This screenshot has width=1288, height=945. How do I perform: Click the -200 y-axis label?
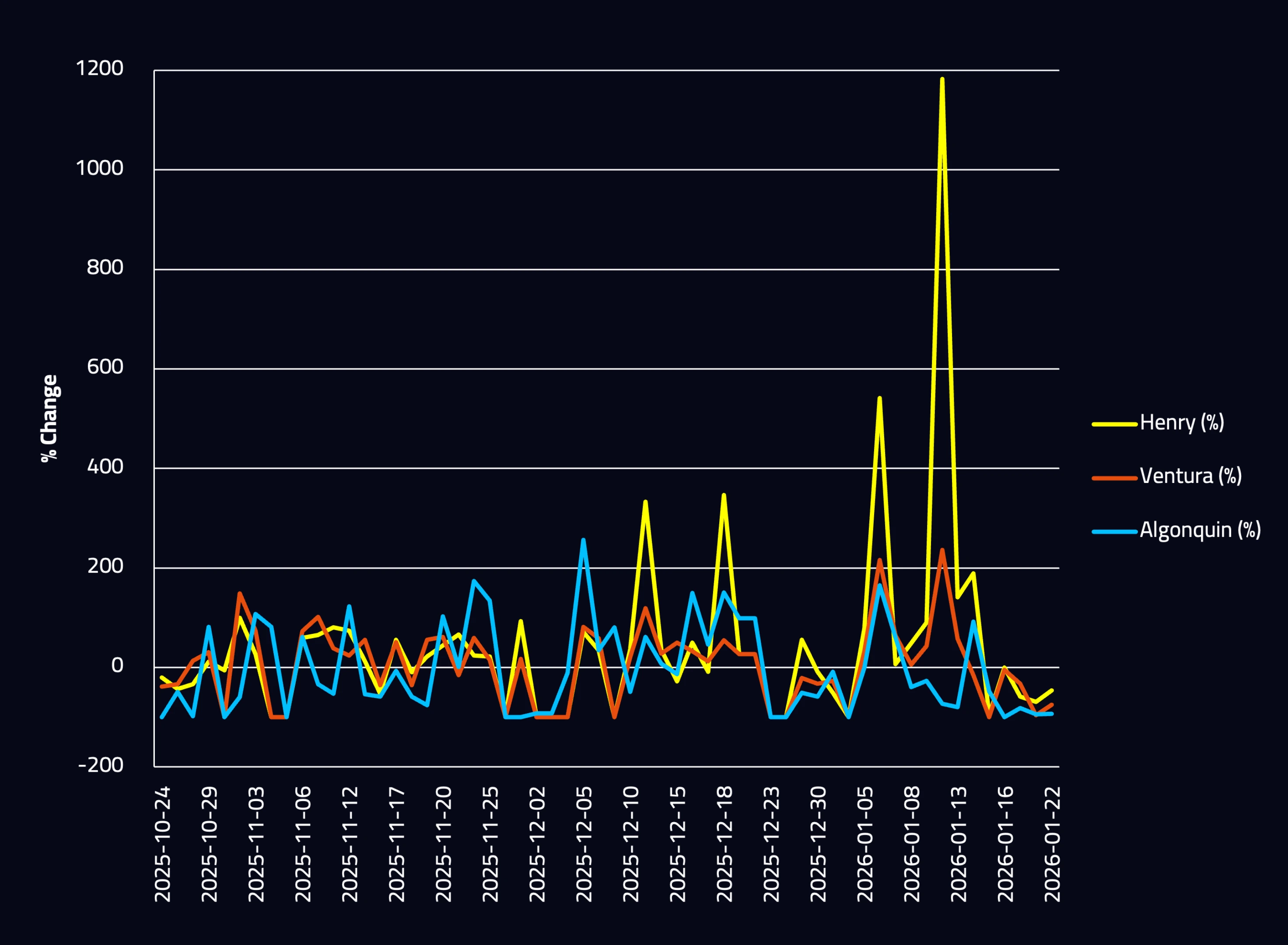(x=101, y=765)
